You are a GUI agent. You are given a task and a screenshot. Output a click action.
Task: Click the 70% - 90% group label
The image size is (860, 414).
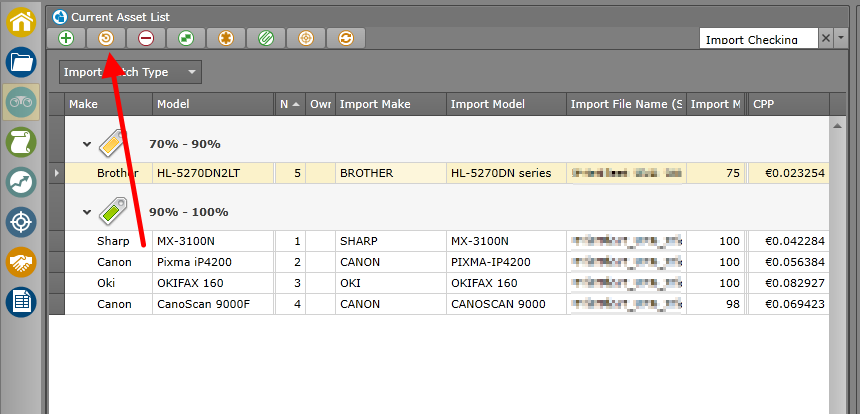coord(185,145)
